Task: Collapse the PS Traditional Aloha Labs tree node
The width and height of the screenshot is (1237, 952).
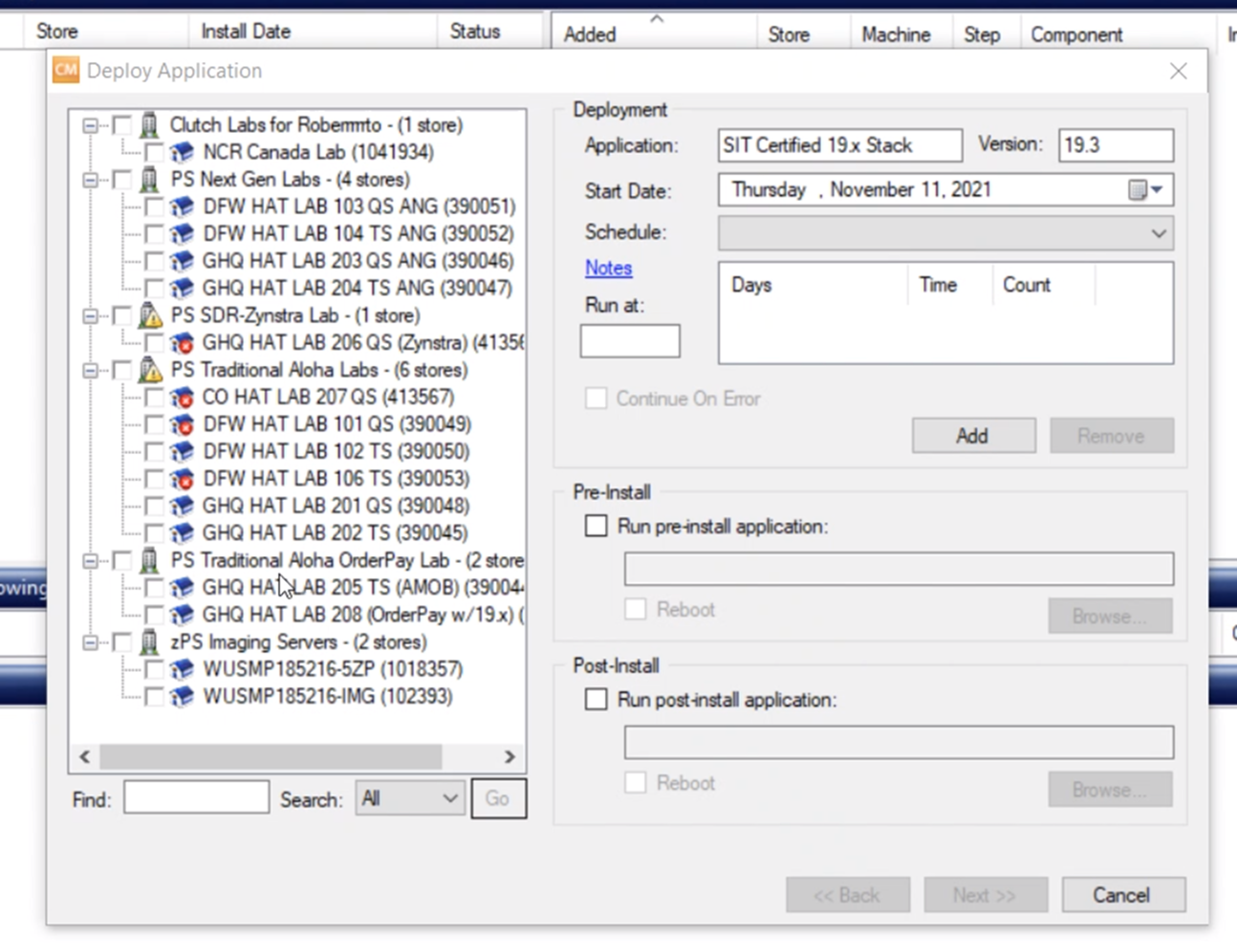Action: coord(90,370)
